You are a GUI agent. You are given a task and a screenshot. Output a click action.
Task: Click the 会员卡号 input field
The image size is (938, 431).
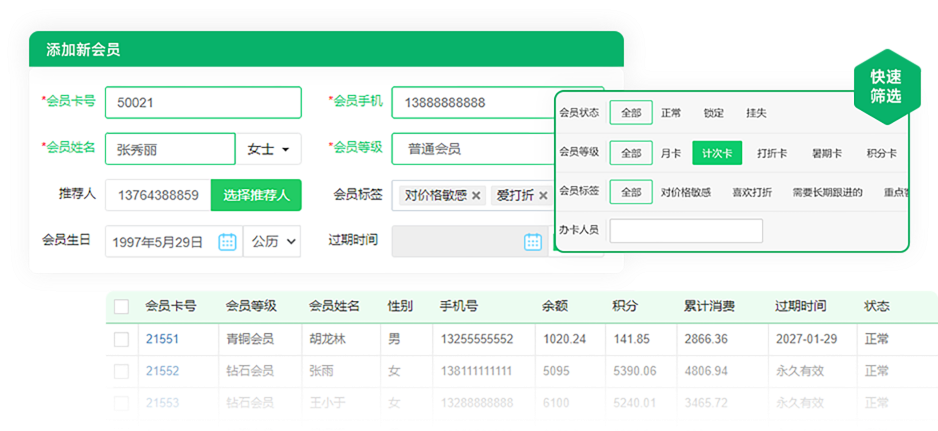pos(203,102)
